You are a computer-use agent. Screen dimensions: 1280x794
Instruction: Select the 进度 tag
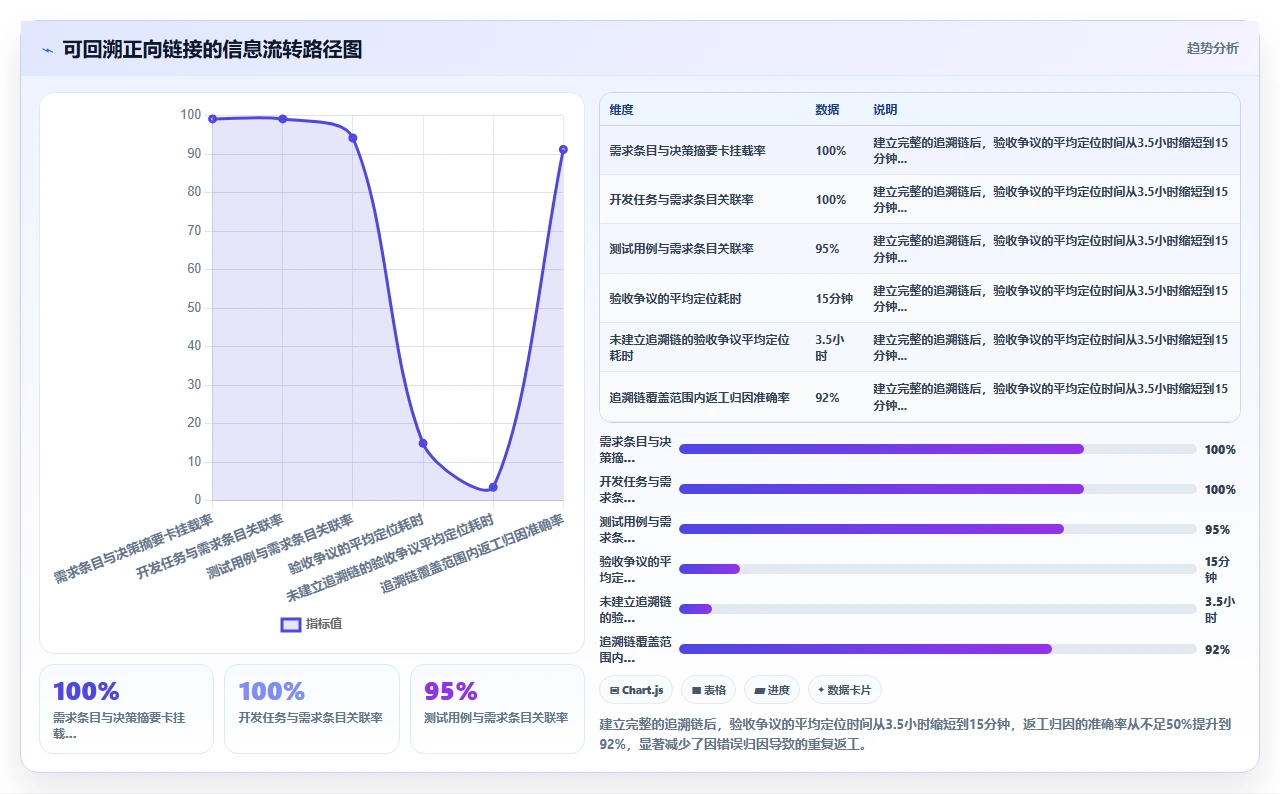[x=772, y=690]
